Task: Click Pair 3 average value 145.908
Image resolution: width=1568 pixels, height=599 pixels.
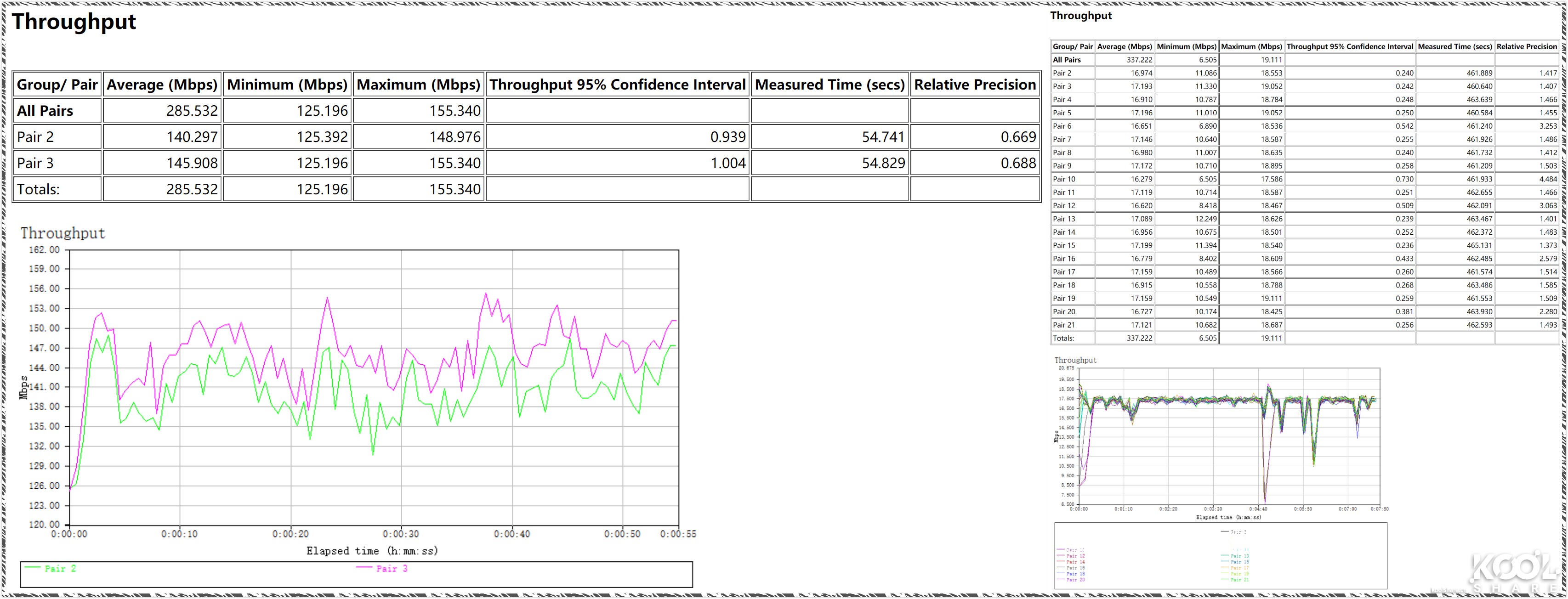Action: pyautogui.click(x=192, y=163)
